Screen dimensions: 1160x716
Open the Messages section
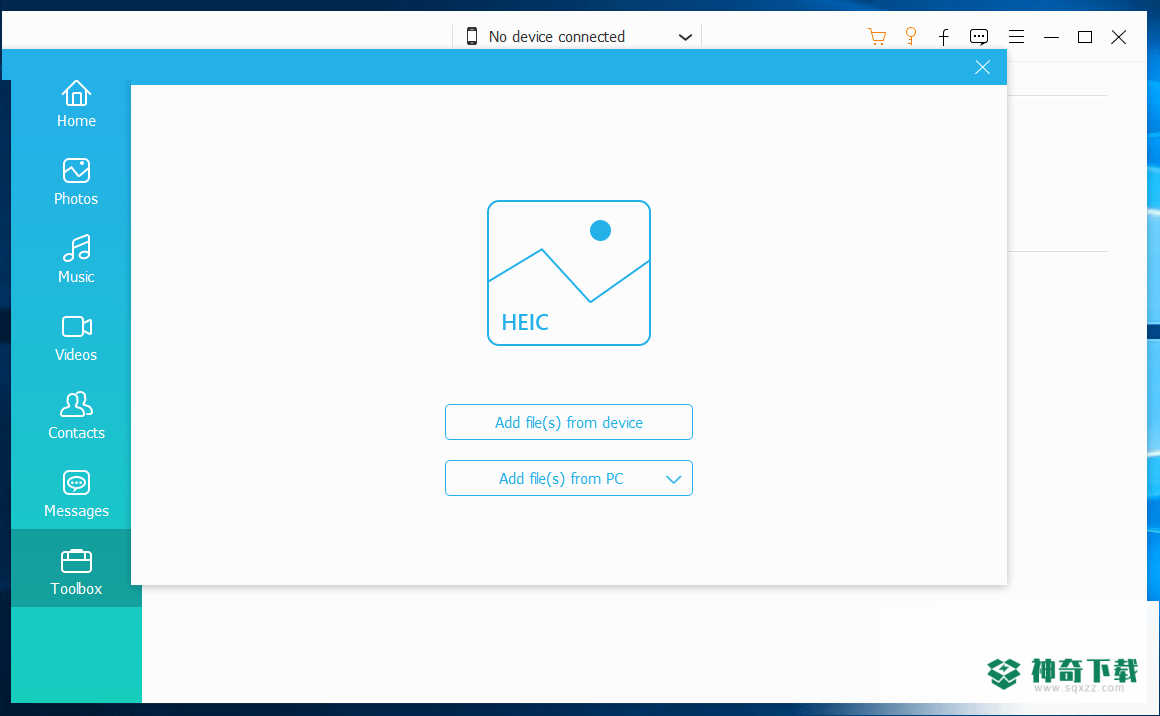[x=76, y=494]
